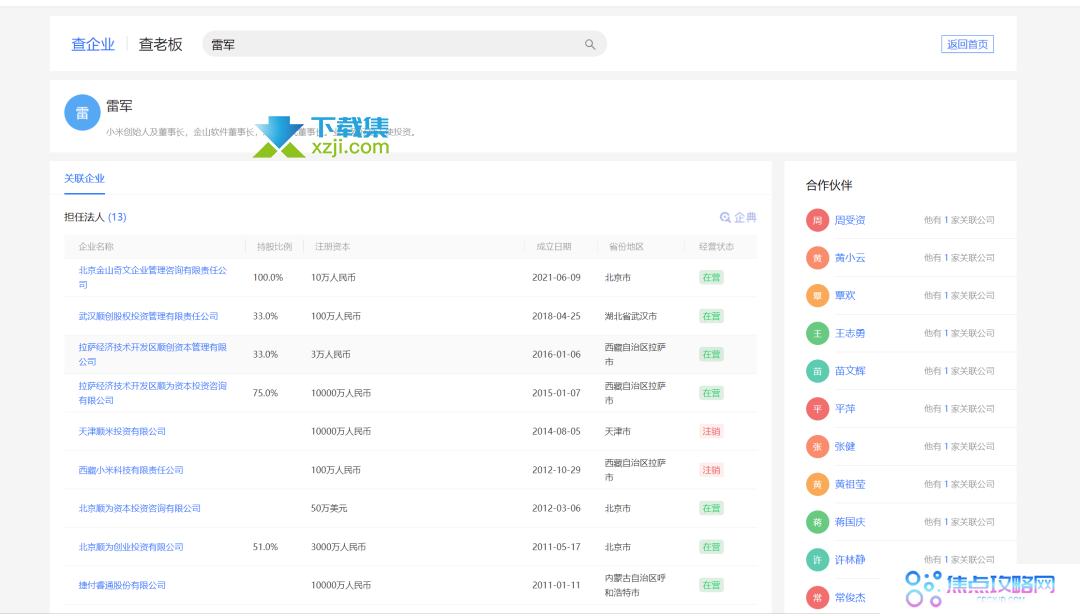The height and width of the screenshot is (614, 1080).
Task: Click the 持股比例 column header
Action: [x=274, y=247]
